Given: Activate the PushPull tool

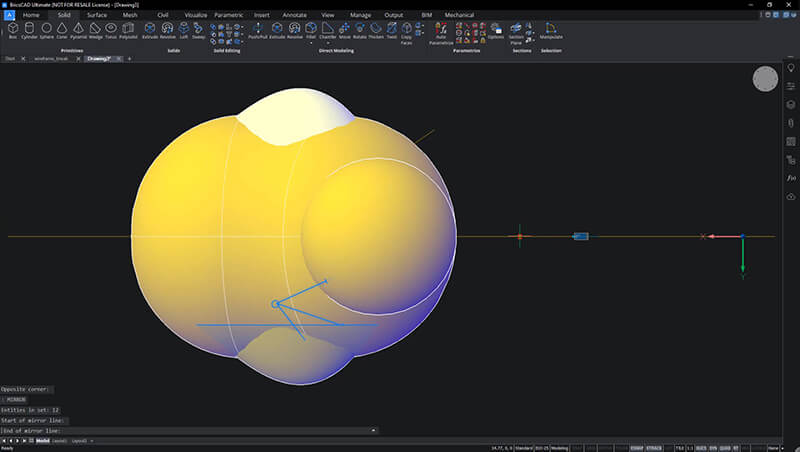Looking at the screenshot, I should [258, 30].
